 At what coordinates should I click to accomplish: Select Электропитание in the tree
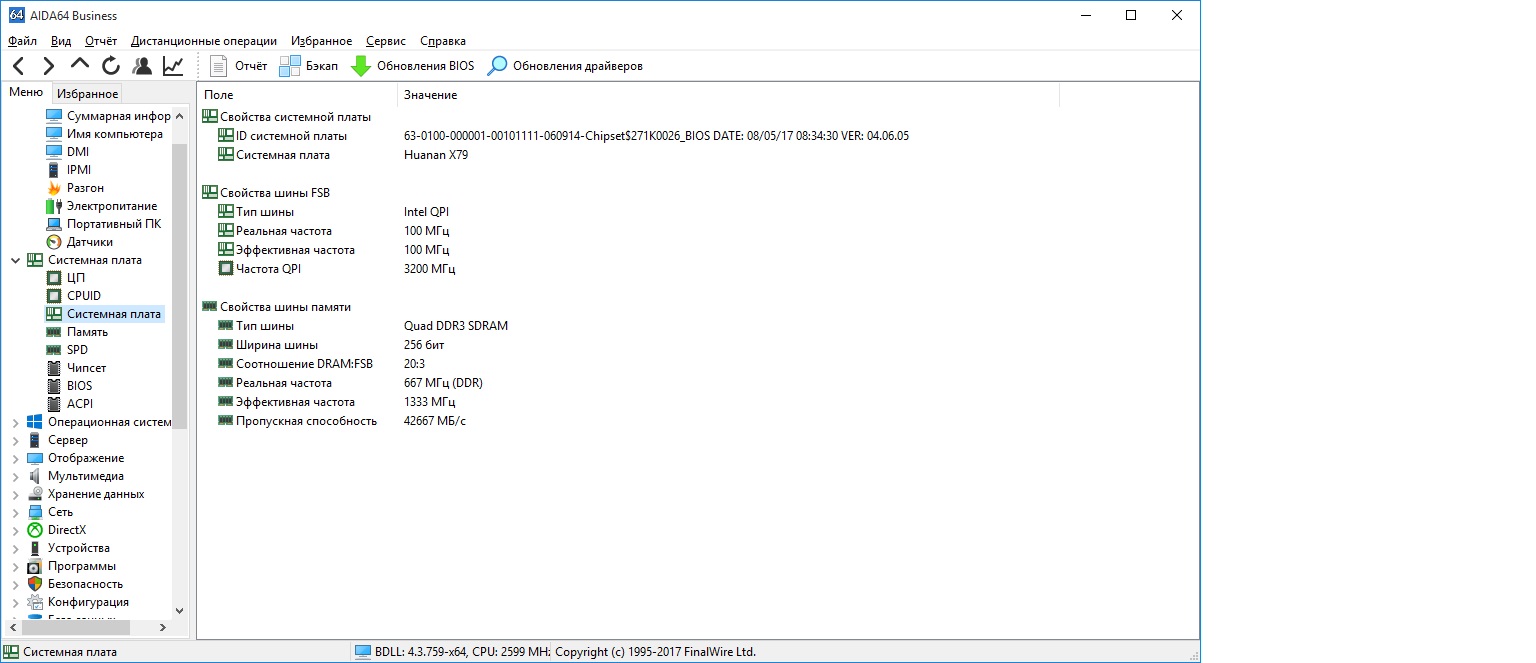[x=102, y=206]
